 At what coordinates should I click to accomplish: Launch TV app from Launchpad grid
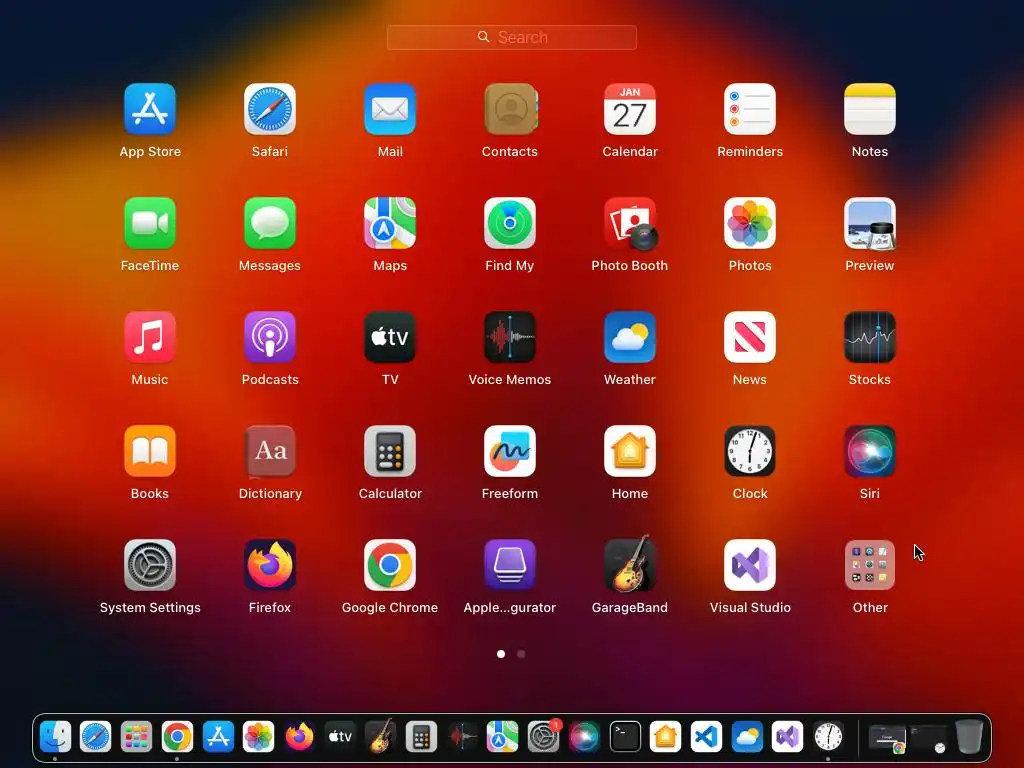tap(390, 337)
